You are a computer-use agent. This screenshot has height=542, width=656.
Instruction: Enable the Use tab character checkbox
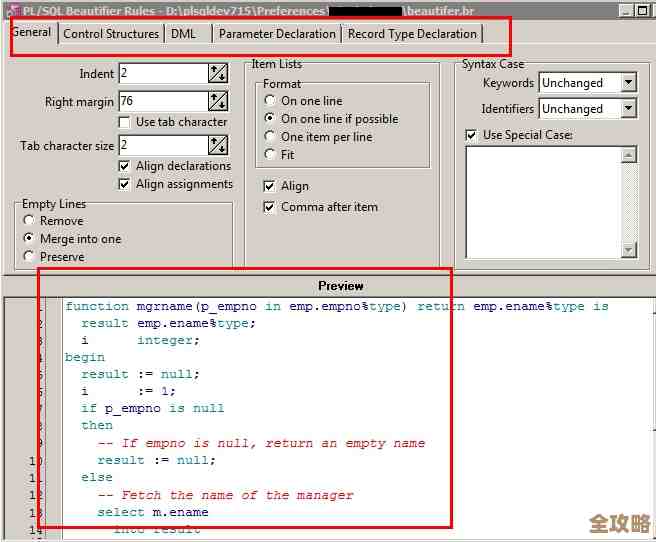[x=125, y=122]
